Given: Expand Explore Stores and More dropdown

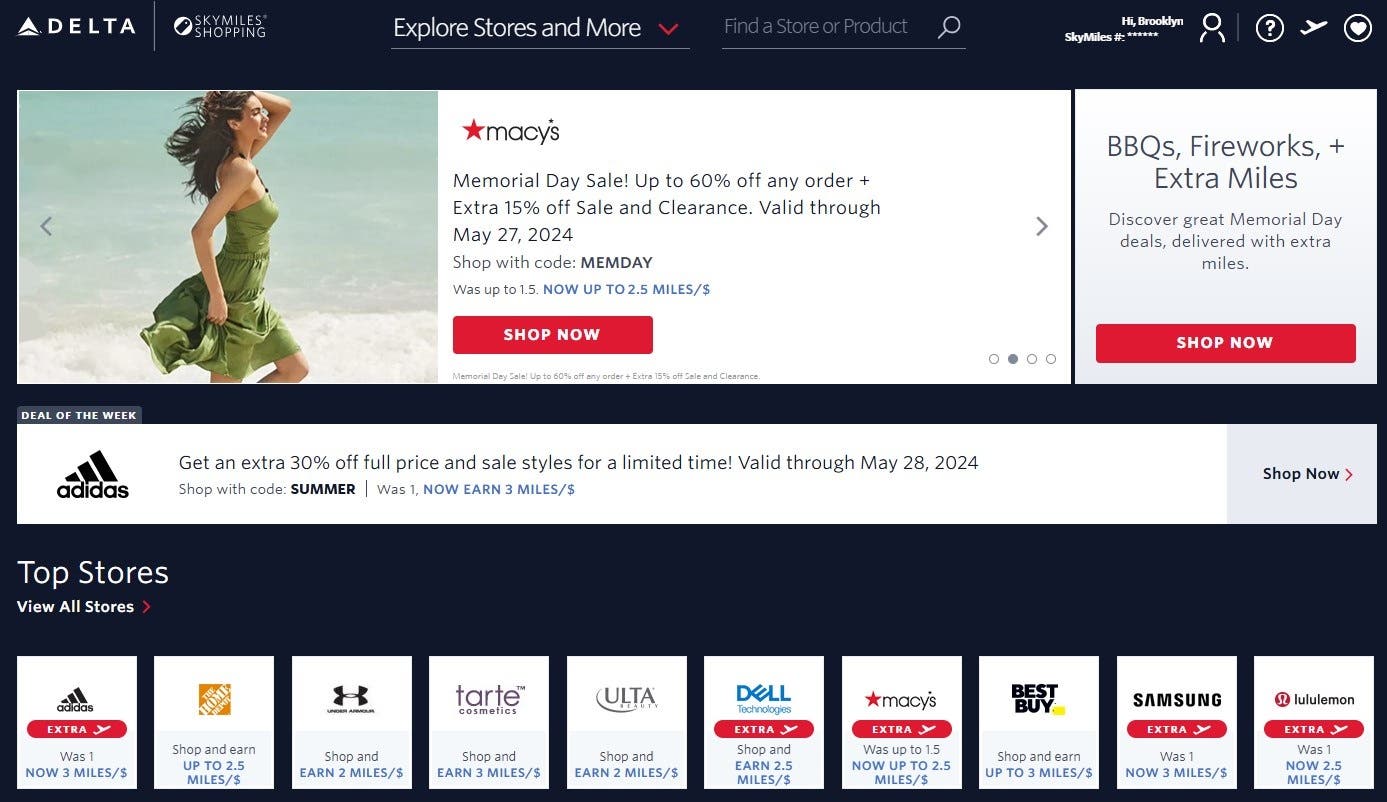Looking at the screenshot, I should [x=540, y=28].
